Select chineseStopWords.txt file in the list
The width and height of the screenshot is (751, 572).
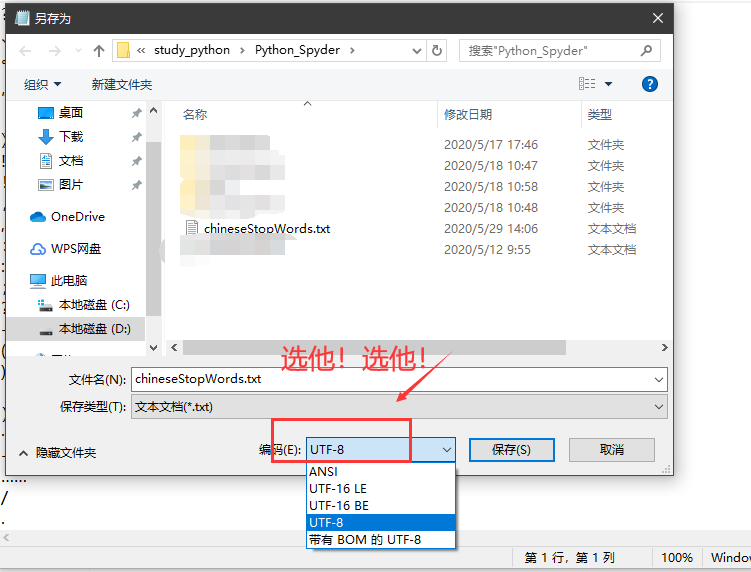coord(267,229)
